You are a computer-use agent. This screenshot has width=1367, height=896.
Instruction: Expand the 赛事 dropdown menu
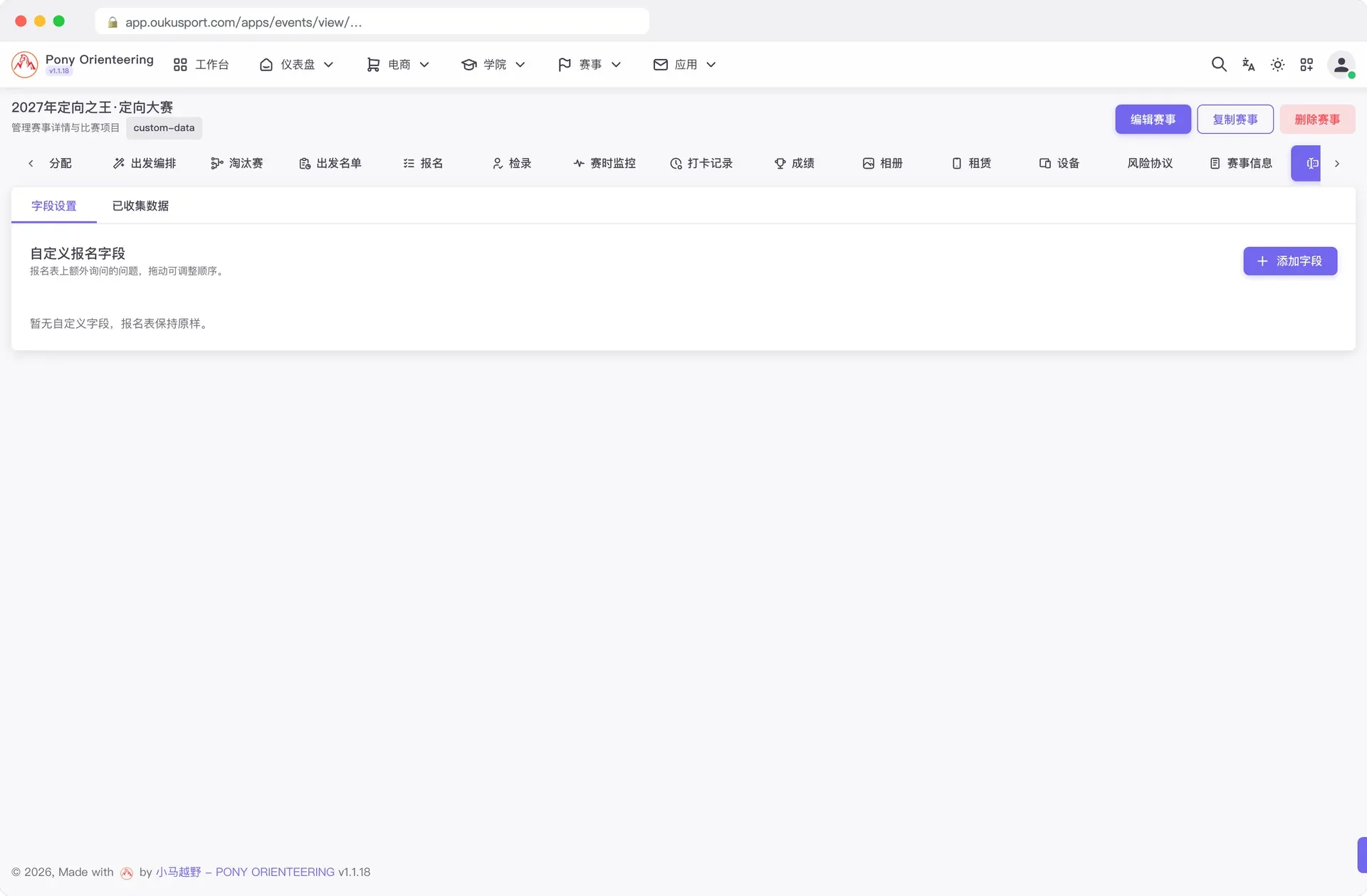click(x=590, y=65)
